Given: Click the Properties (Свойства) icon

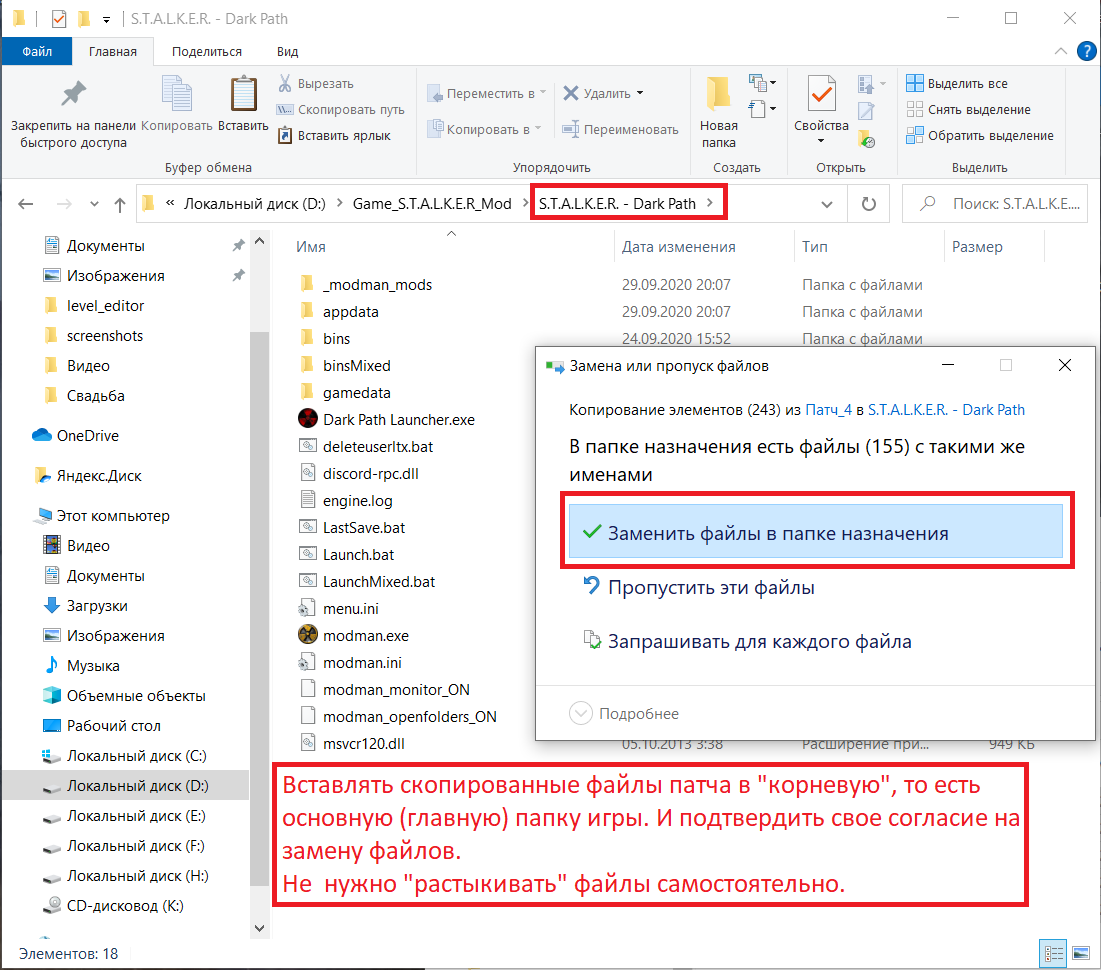Looking at the screenshot, I should tap(821, 94).
